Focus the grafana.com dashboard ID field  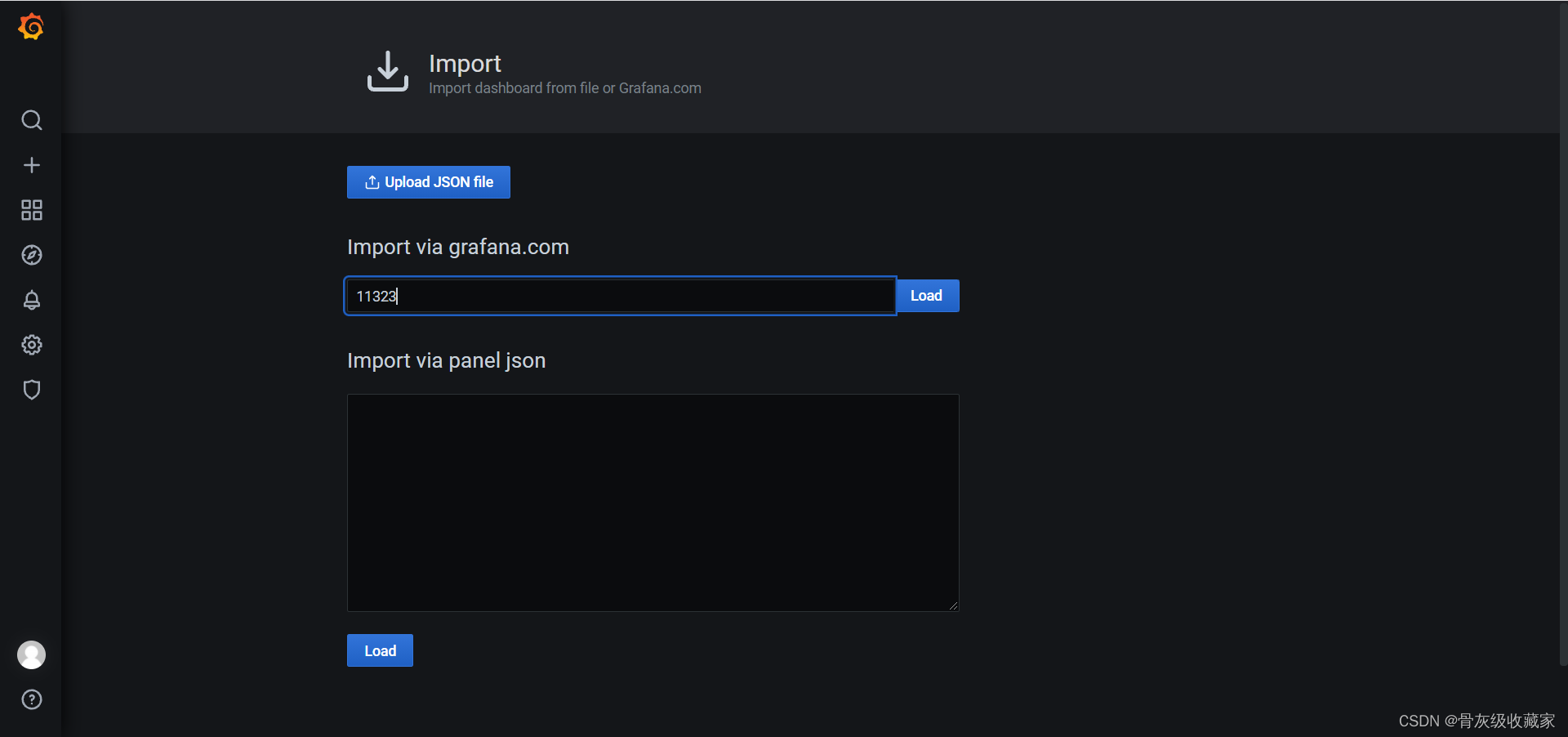621,296
